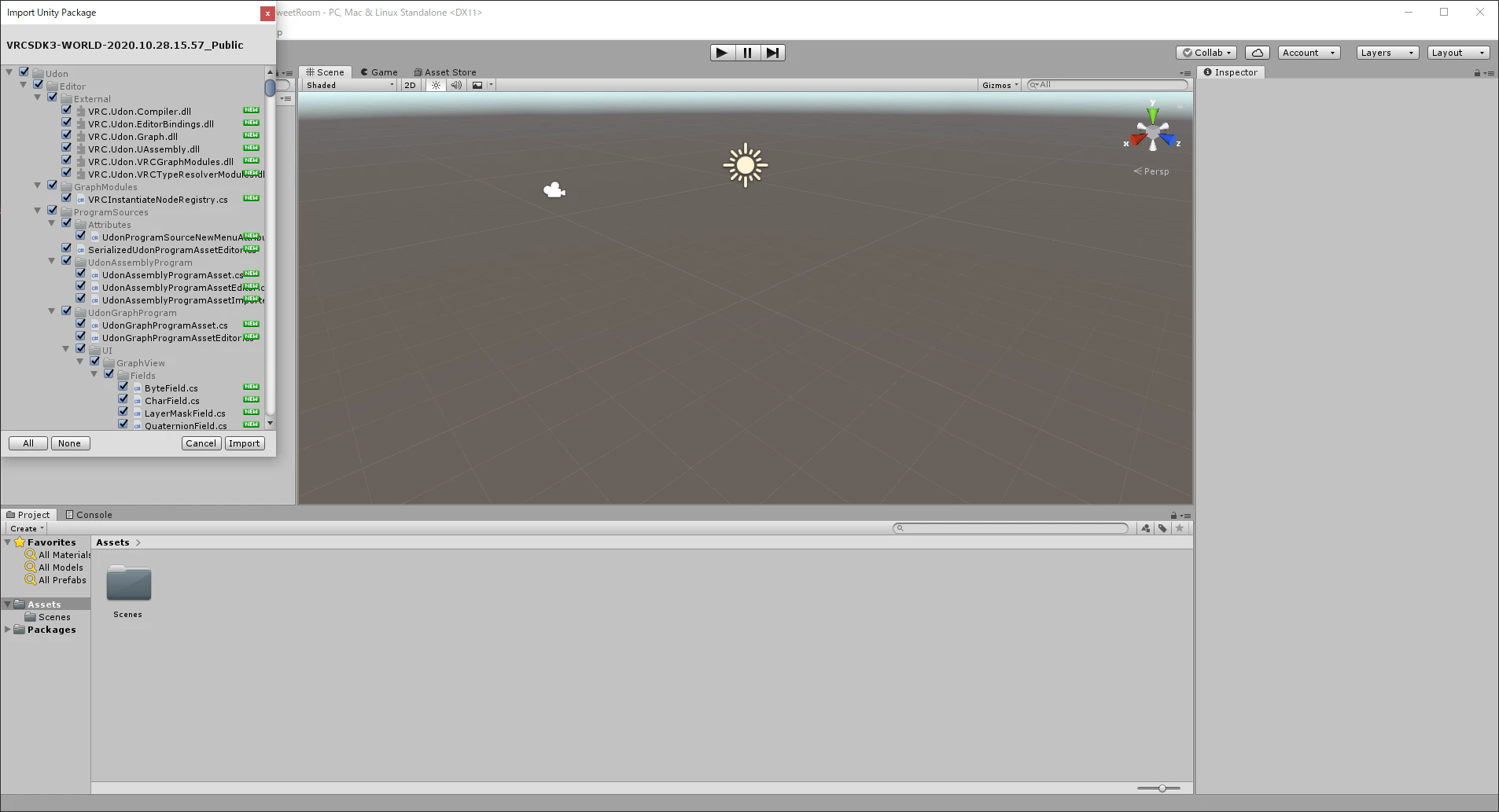The height and width of the screenshot is (812, 1499).
Task: Open the Shaded draw mode dropdown
Action: pos(350,85)
